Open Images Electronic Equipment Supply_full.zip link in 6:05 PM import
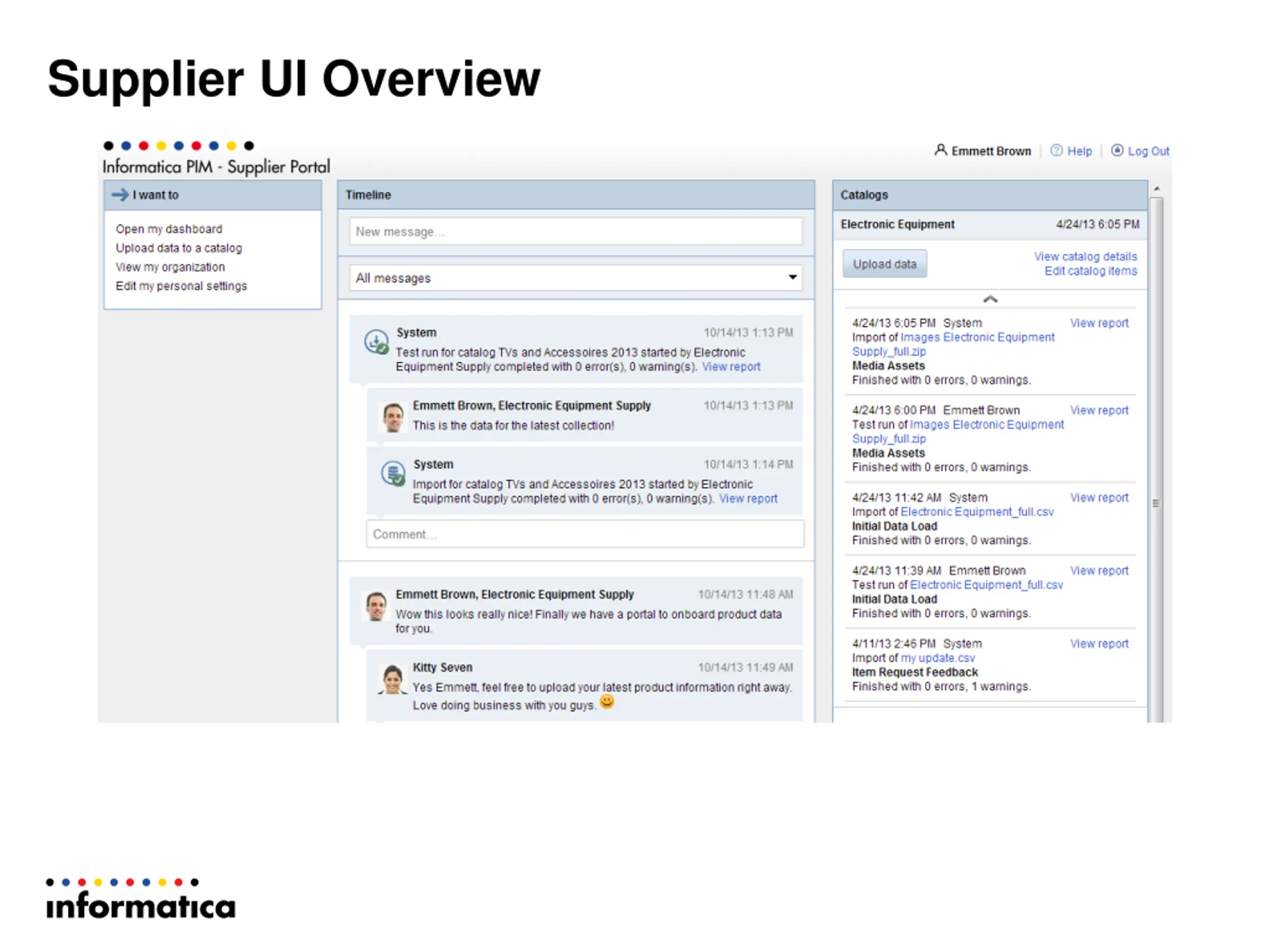The height and width of the screenshot is (952, 1270). [953, 344]
